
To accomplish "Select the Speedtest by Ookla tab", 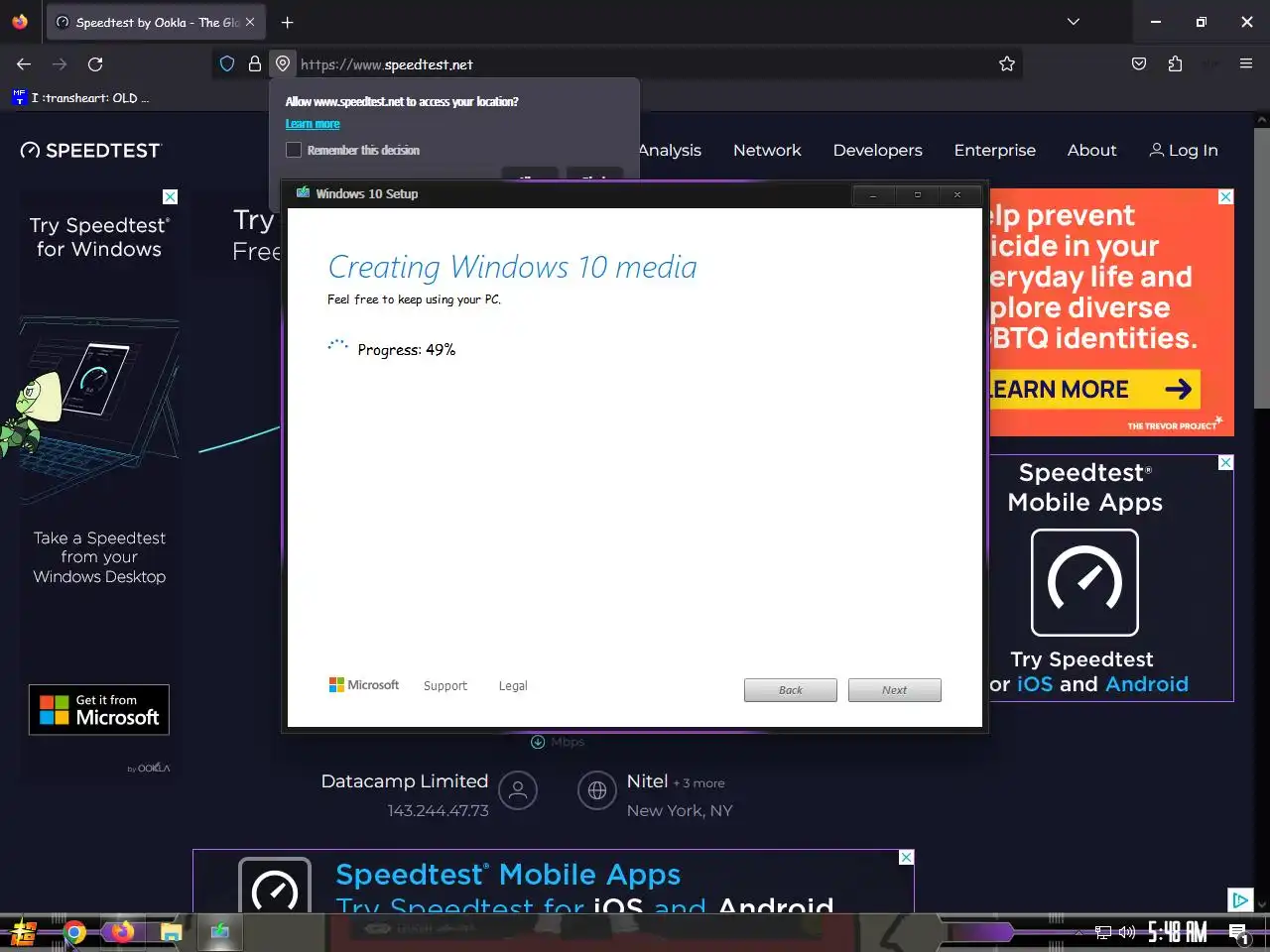I will click(156, 22).
